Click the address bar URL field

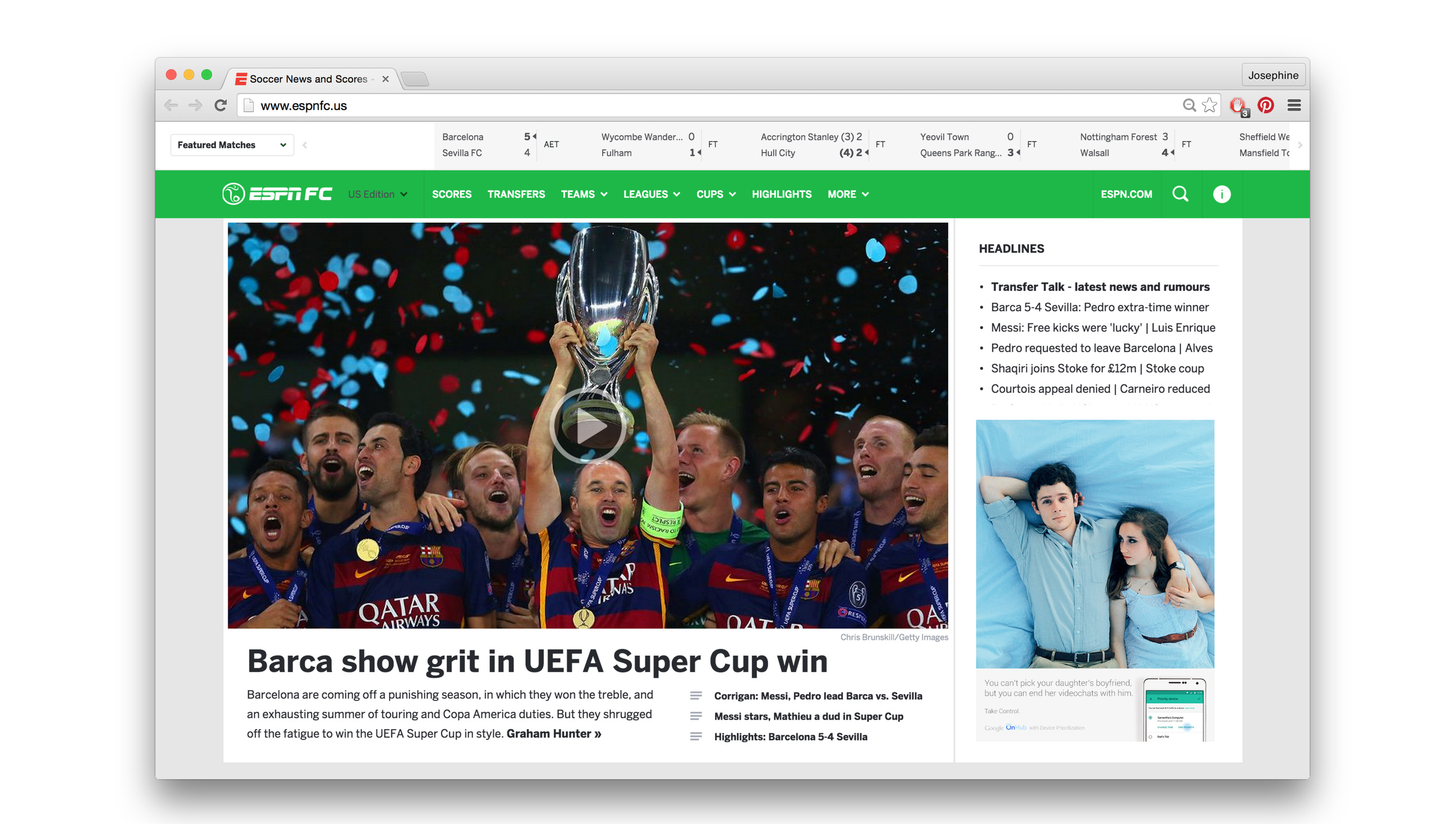(699, 105)
